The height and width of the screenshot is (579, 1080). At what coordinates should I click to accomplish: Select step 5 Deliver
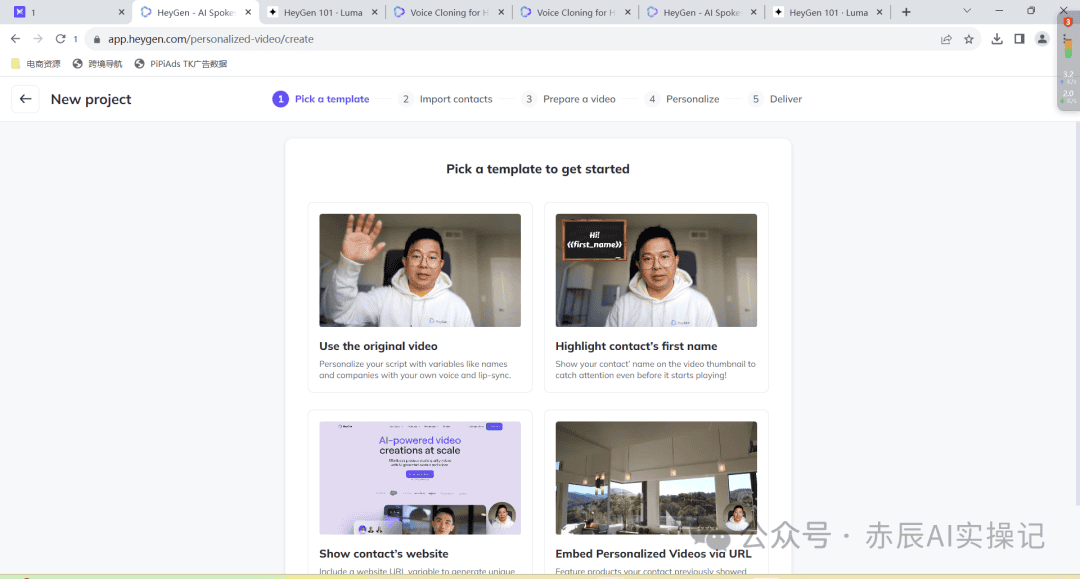pyautogui.click(x=776, y=99)
